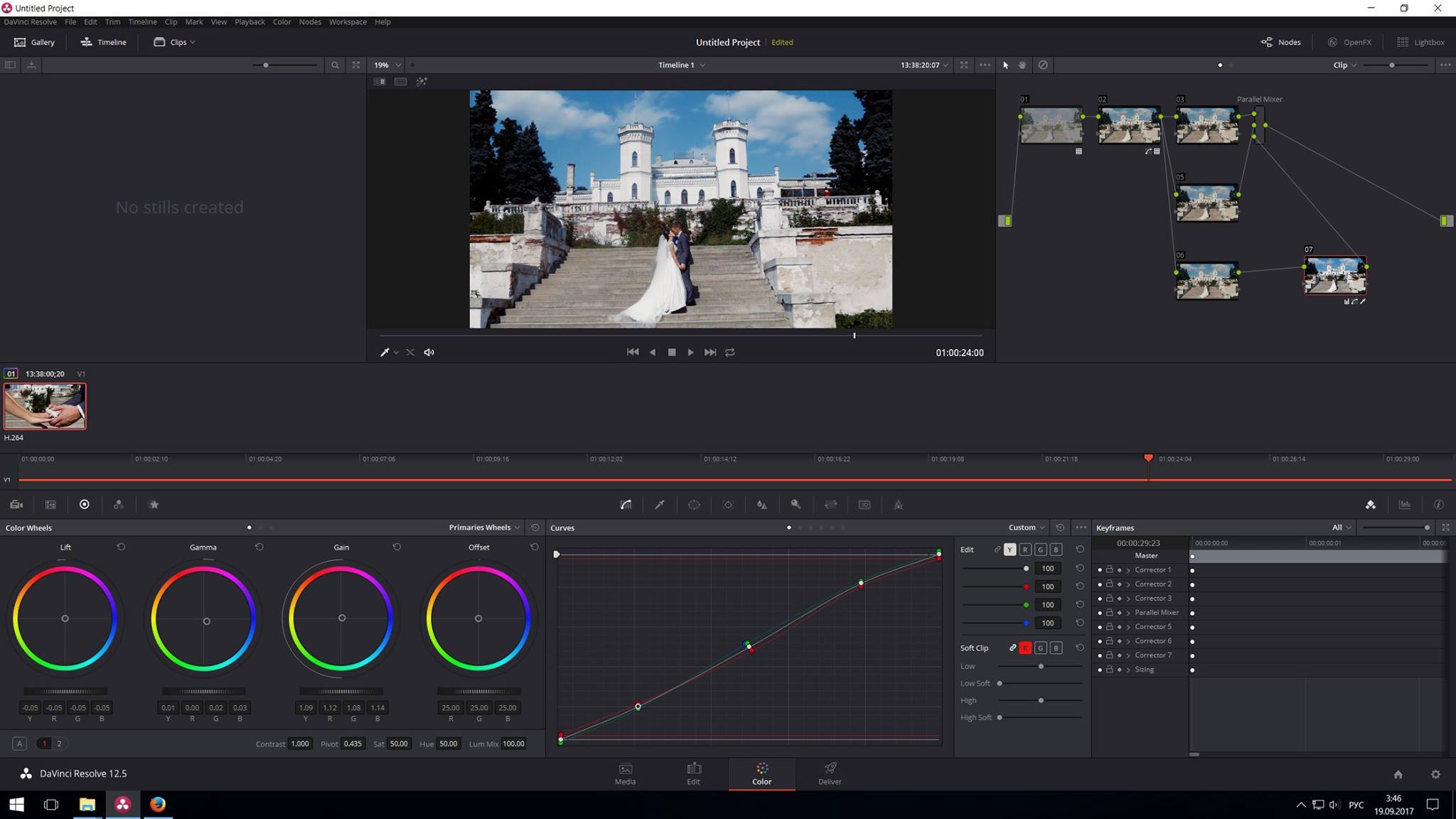1456x819 pixels.
Task: Open the Key palette icon
Action: tap(796, 505)
